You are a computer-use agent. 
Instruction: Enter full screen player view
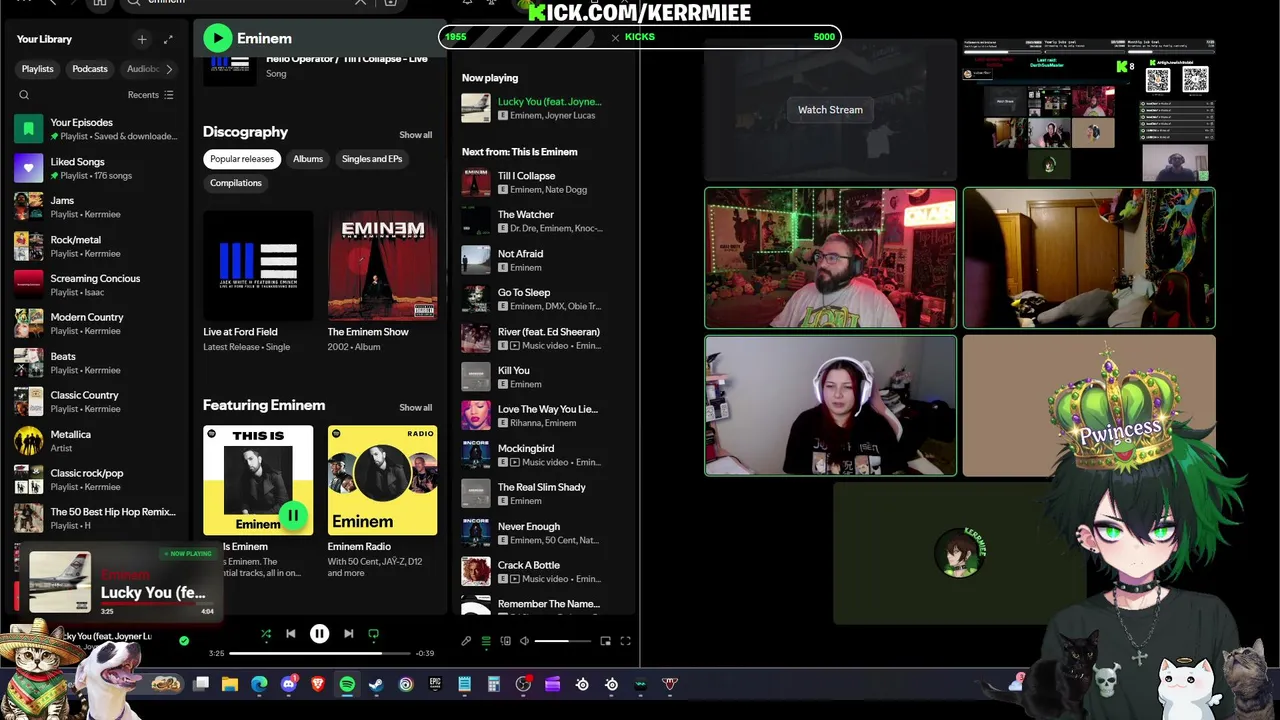coord(626,641)
